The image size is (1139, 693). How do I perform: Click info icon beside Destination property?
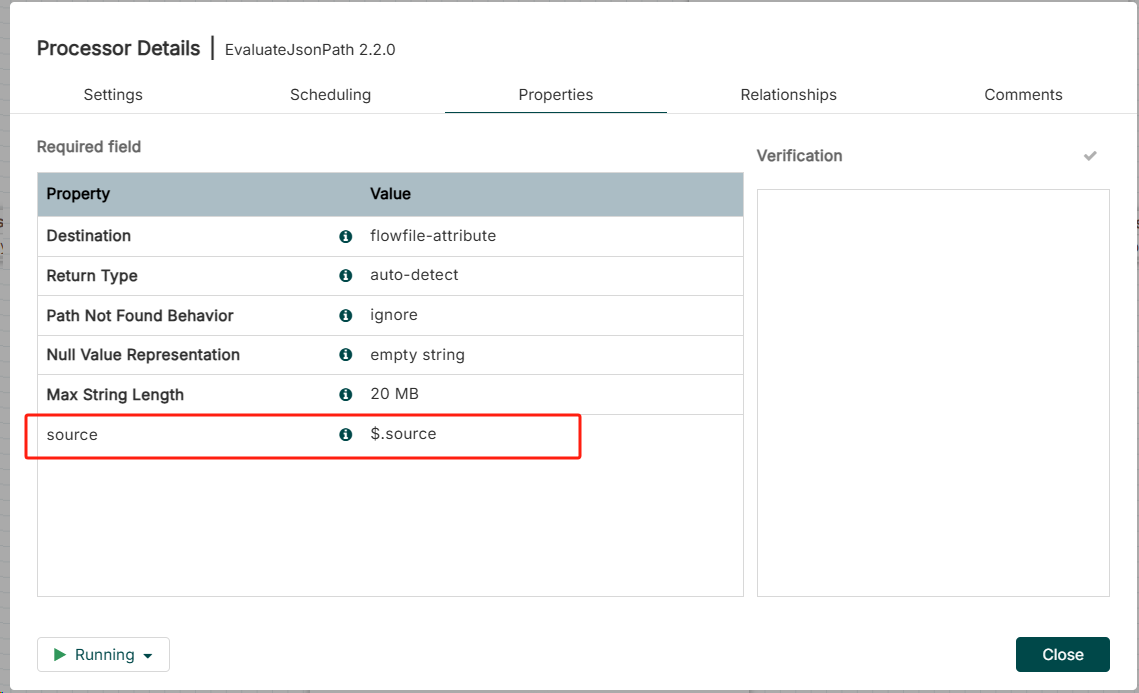346,236
